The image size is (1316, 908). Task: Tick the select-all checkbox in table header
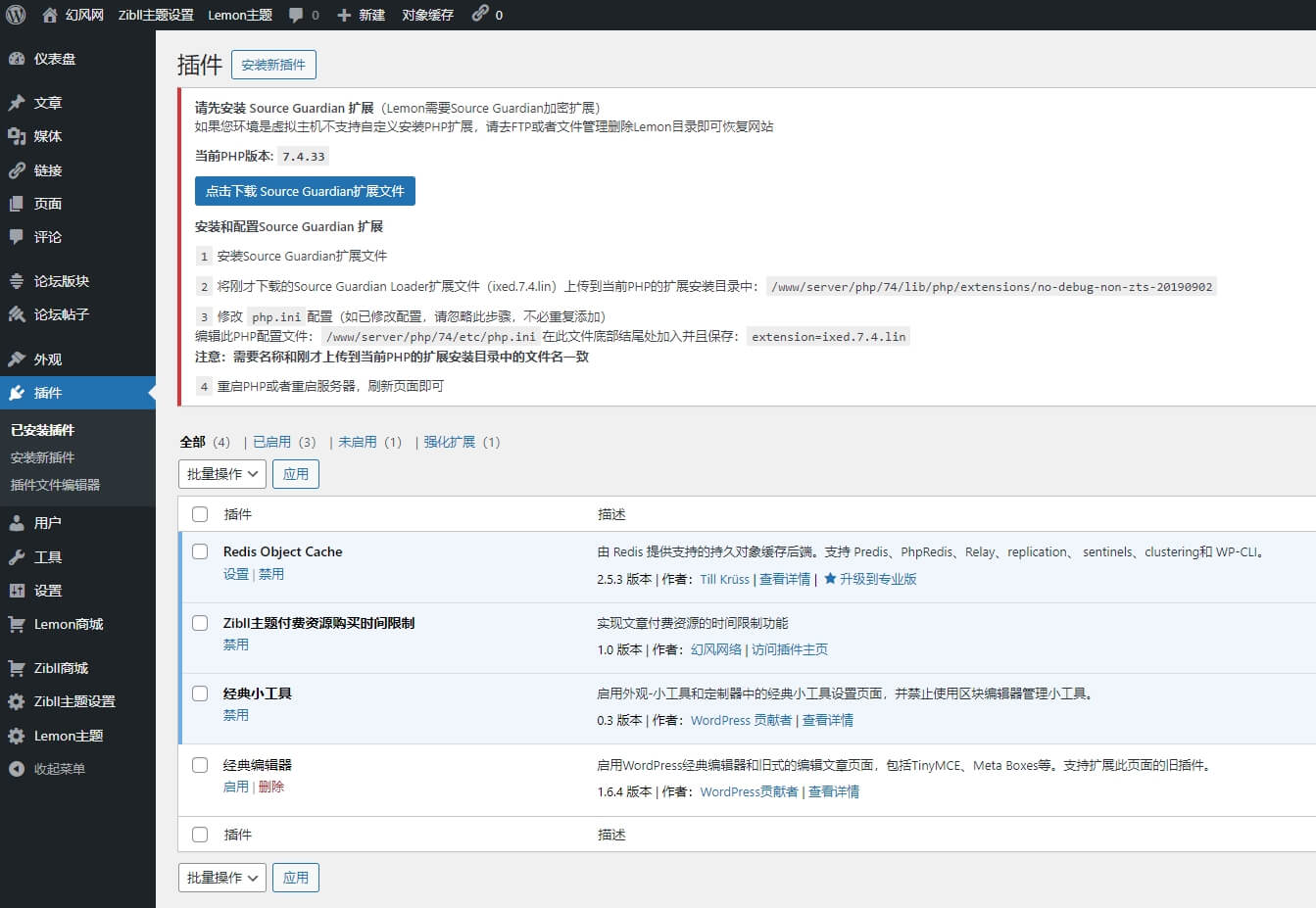200,514
